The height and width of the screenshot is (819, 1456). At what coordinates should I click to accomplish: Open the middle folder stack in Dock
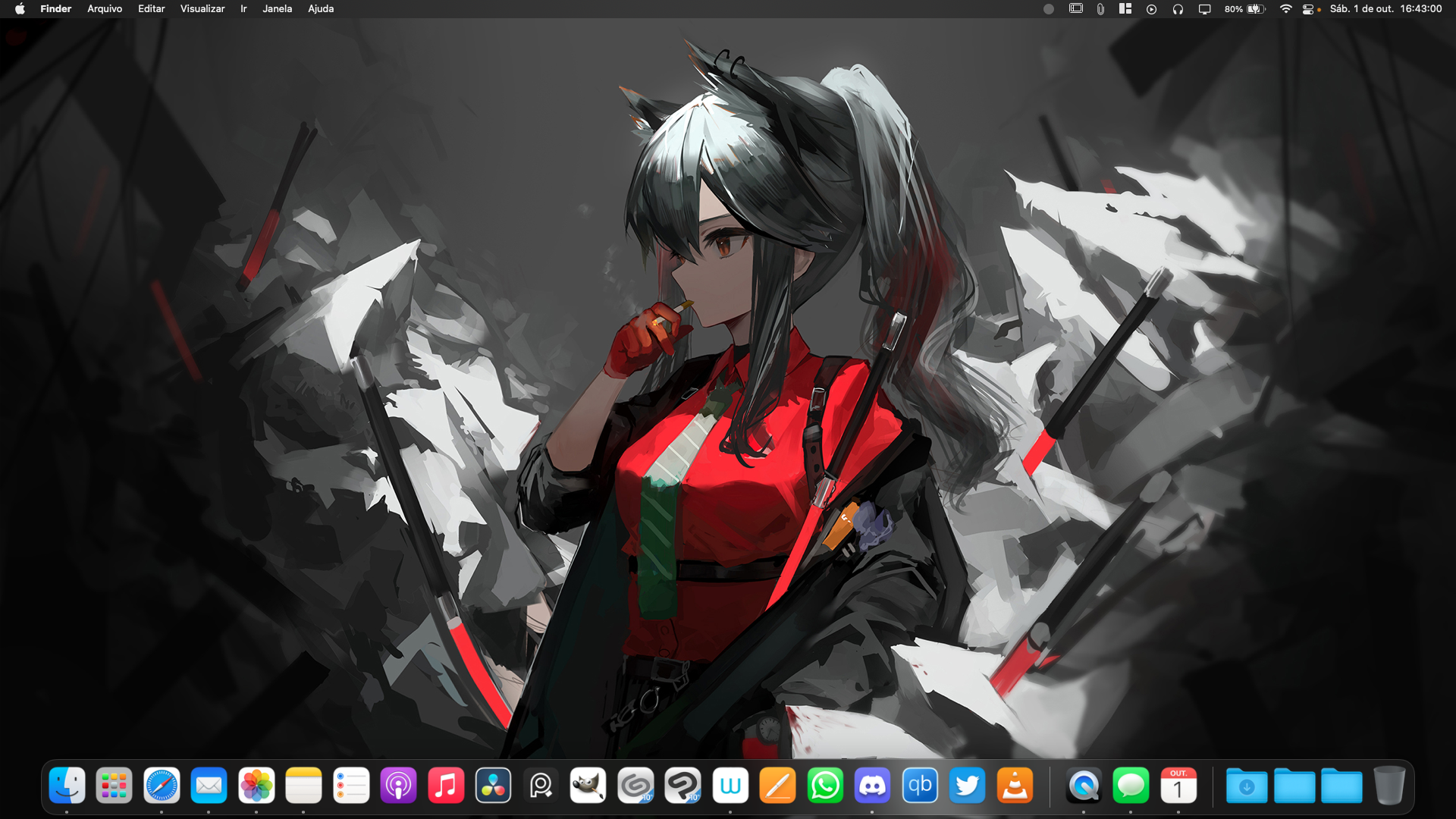1294,786
